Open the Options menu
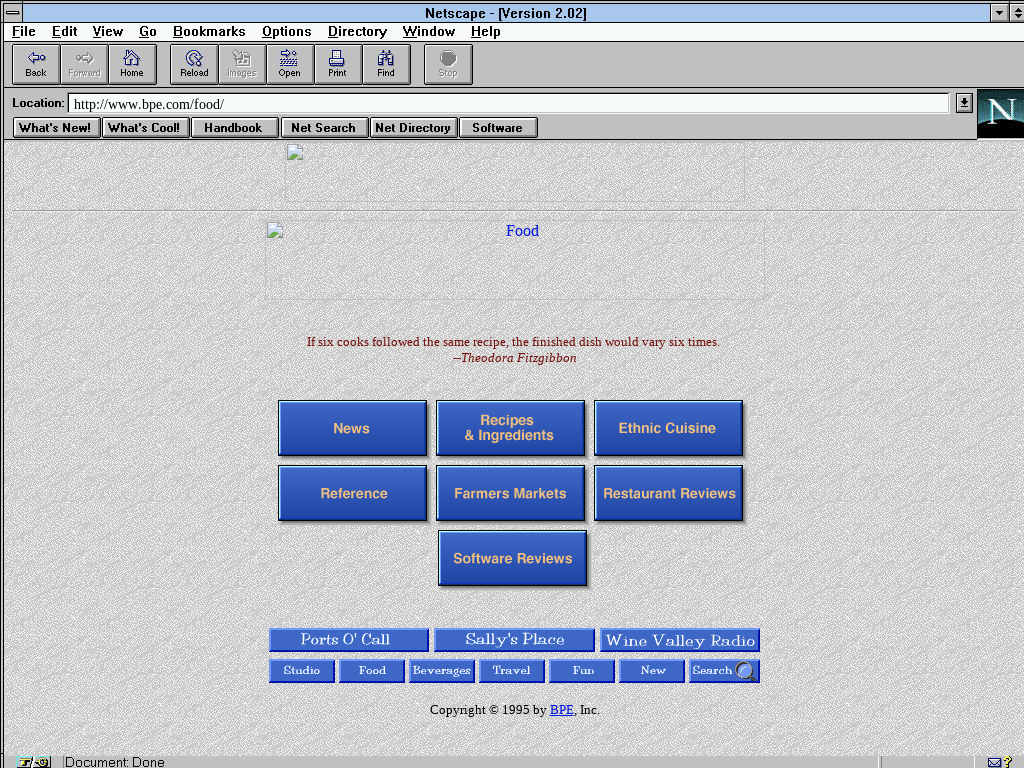 (286, 32)
